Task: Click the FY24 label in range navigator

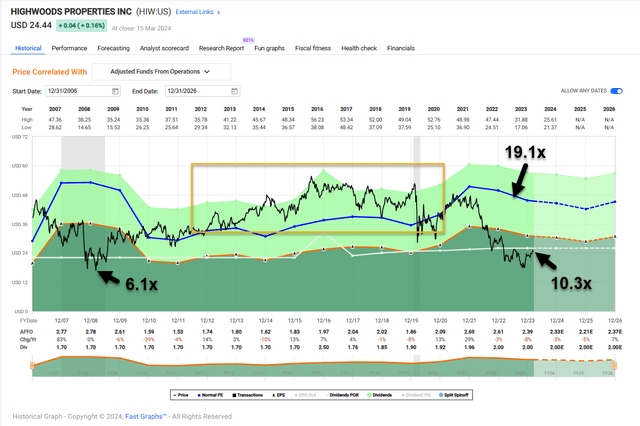Action: 549,373
